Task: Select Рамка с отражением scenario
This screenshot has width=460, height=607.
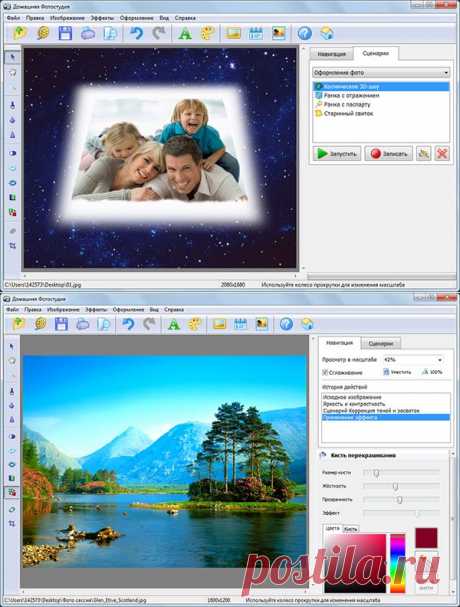Action: (381, 95)
